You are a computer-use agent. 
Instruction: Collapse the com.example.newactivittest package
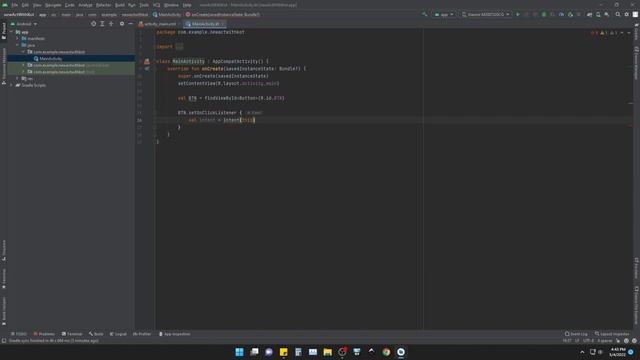23,52
